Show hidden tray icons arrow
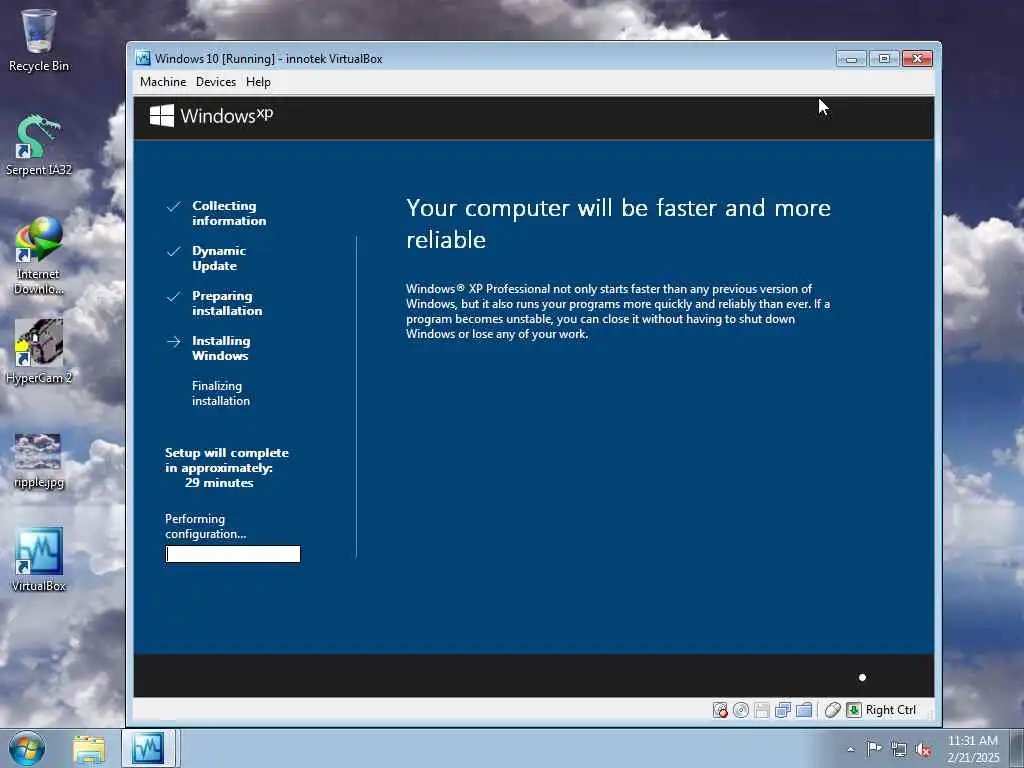This screenshot has width=1024, height=768. click(850, 749)
